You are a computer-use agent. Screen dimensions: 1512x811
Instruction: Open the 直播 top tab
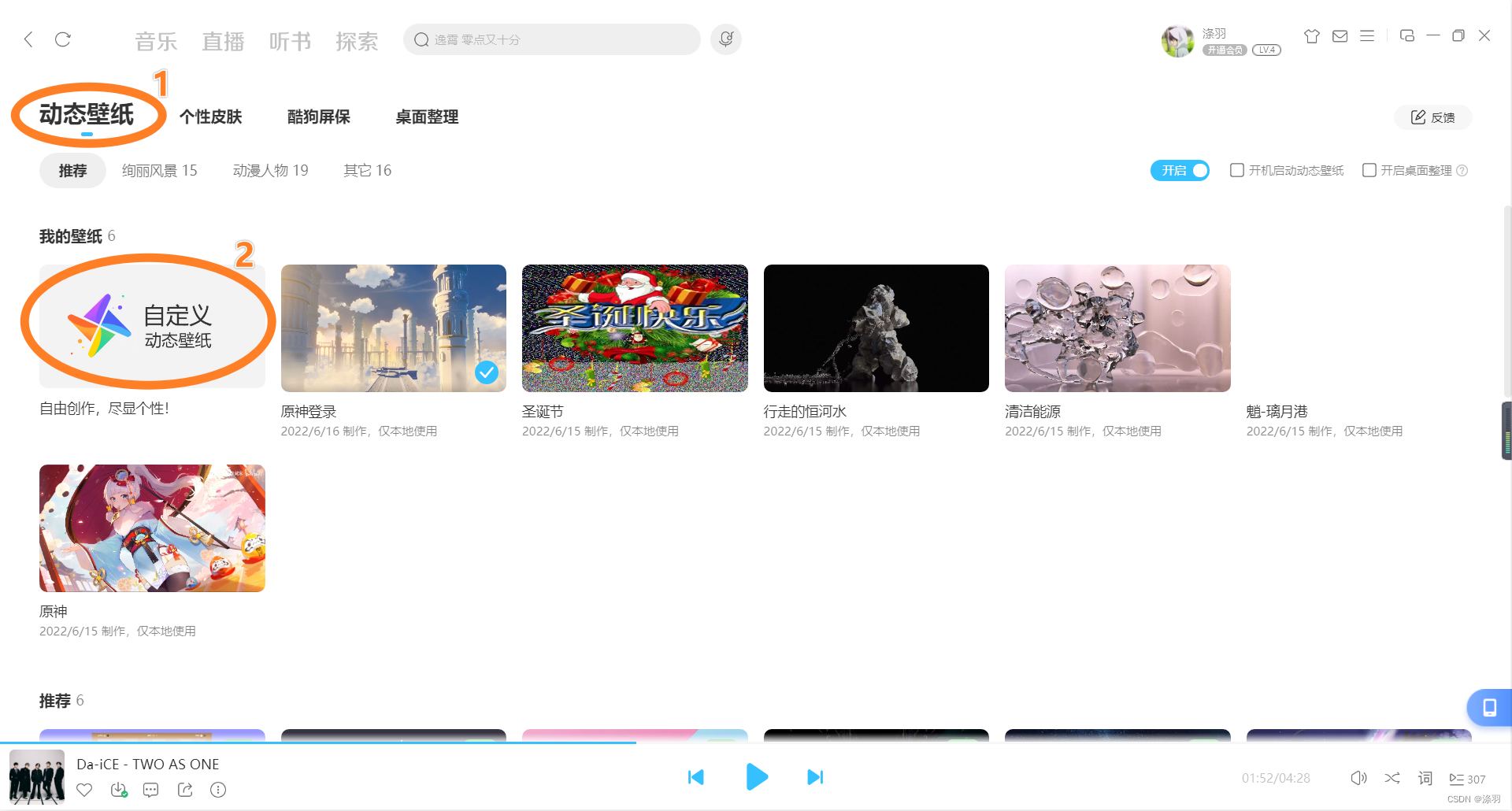tap(223, 41)
